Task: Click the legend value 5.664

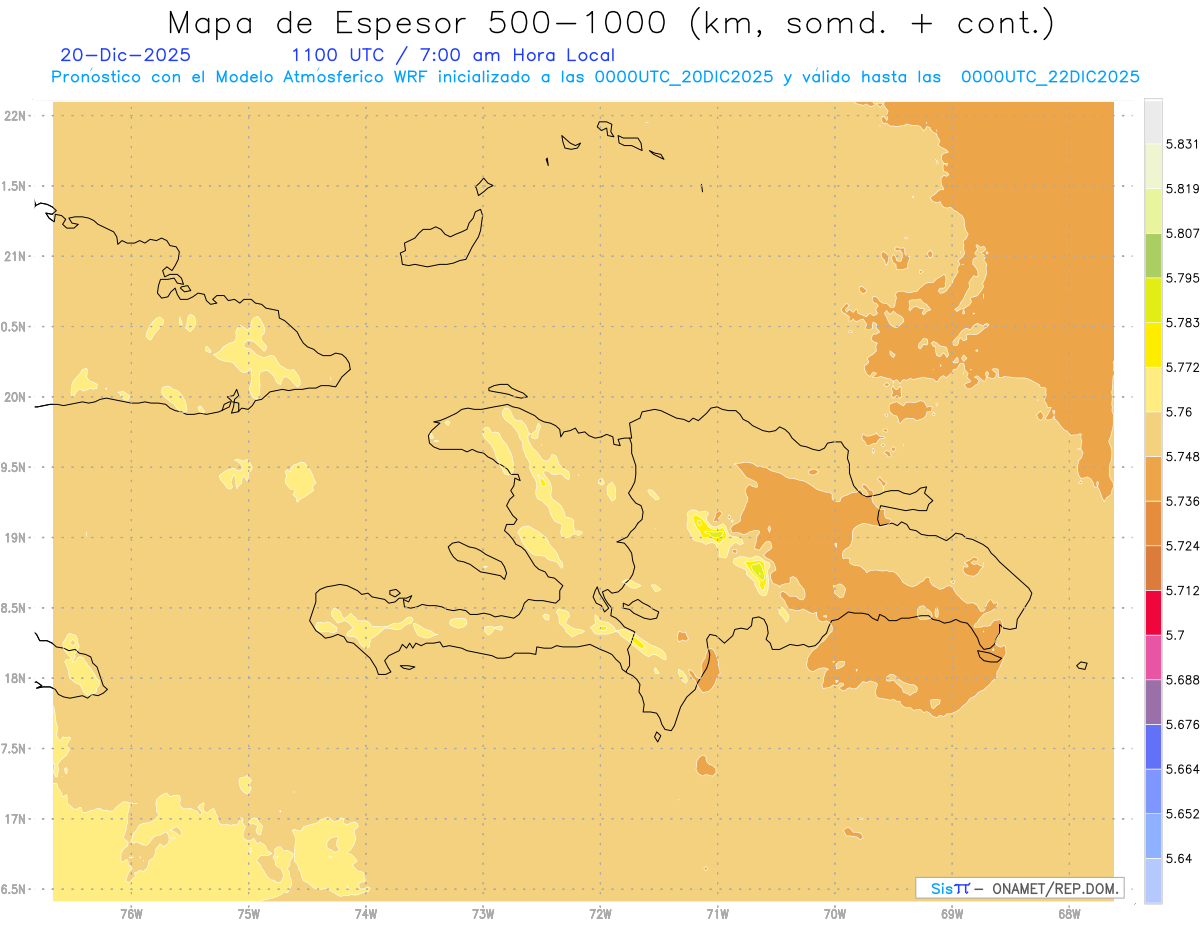Action: coord(1182,769)
